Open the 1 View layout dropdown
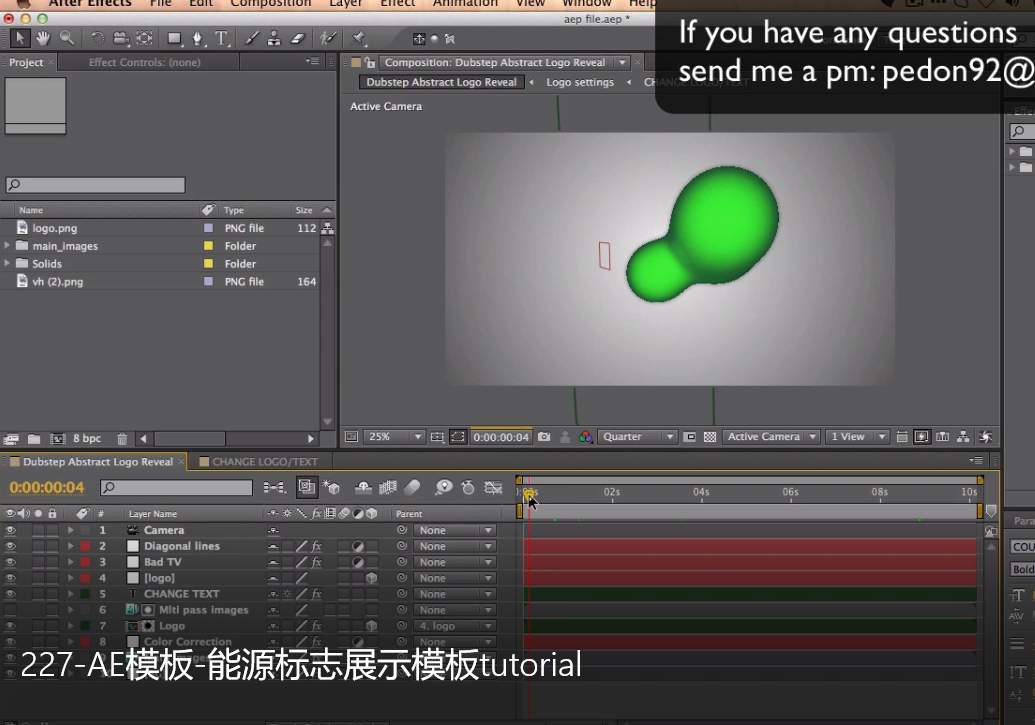1035x725 pixels. click(x=857, y=436)
